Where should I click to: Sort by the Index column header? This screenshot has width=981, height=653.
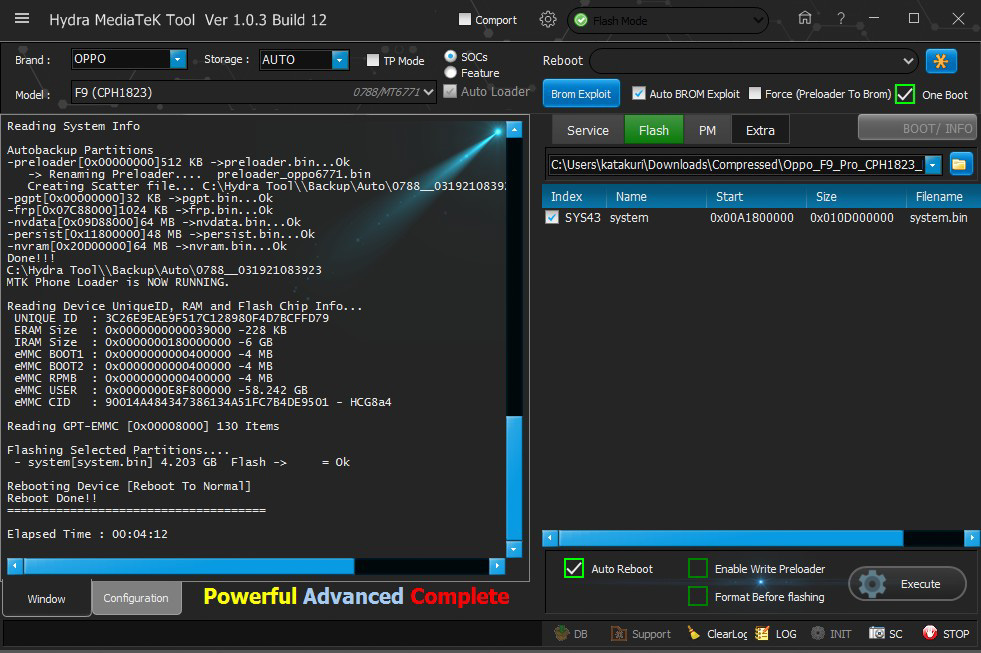[574, 196]
